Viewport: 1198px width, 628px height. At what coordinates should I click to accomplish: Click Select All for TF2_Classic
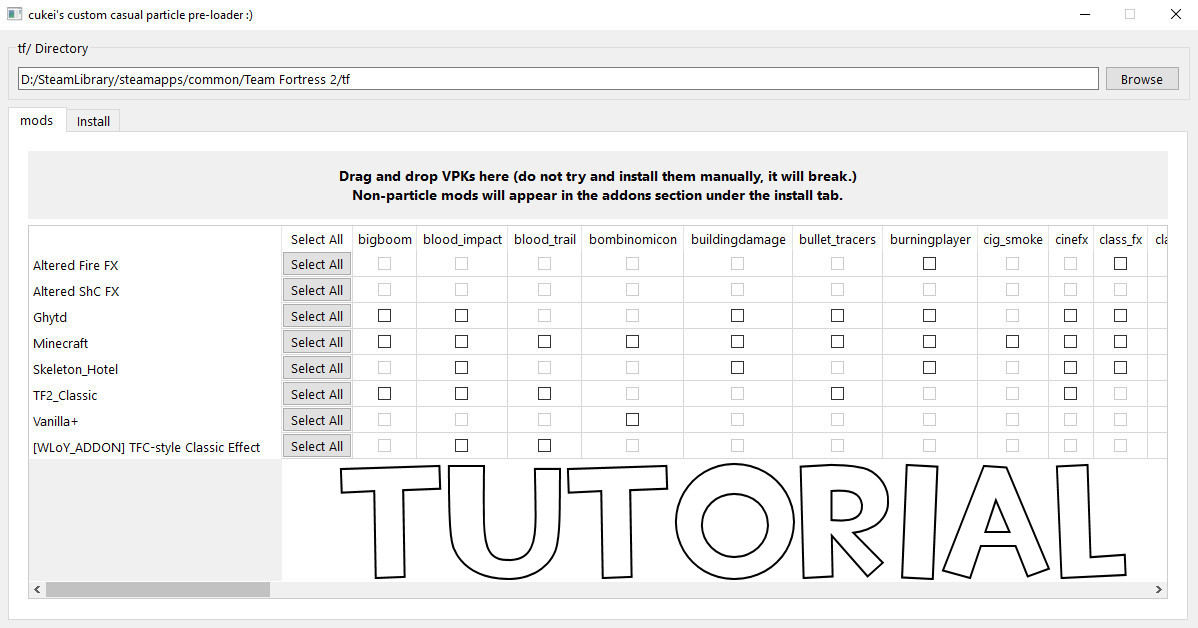[x=316, y=393]
